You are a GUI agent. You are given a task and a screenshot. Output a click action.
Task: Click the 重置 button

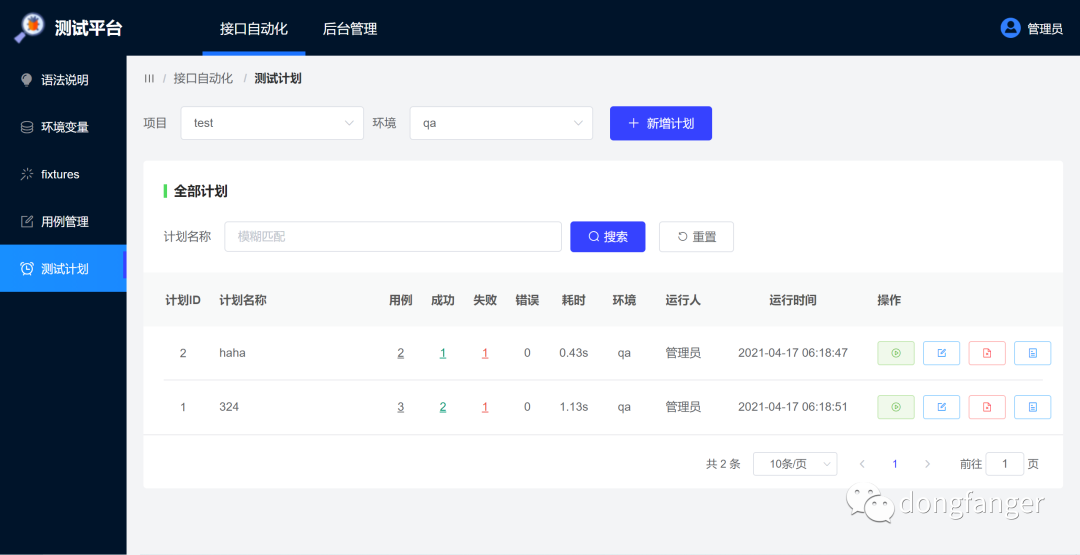[696, 237]
